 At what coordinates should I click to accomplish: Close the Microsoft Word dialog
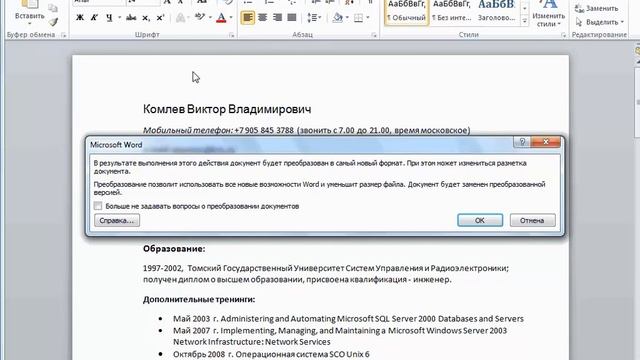(546, 142)
